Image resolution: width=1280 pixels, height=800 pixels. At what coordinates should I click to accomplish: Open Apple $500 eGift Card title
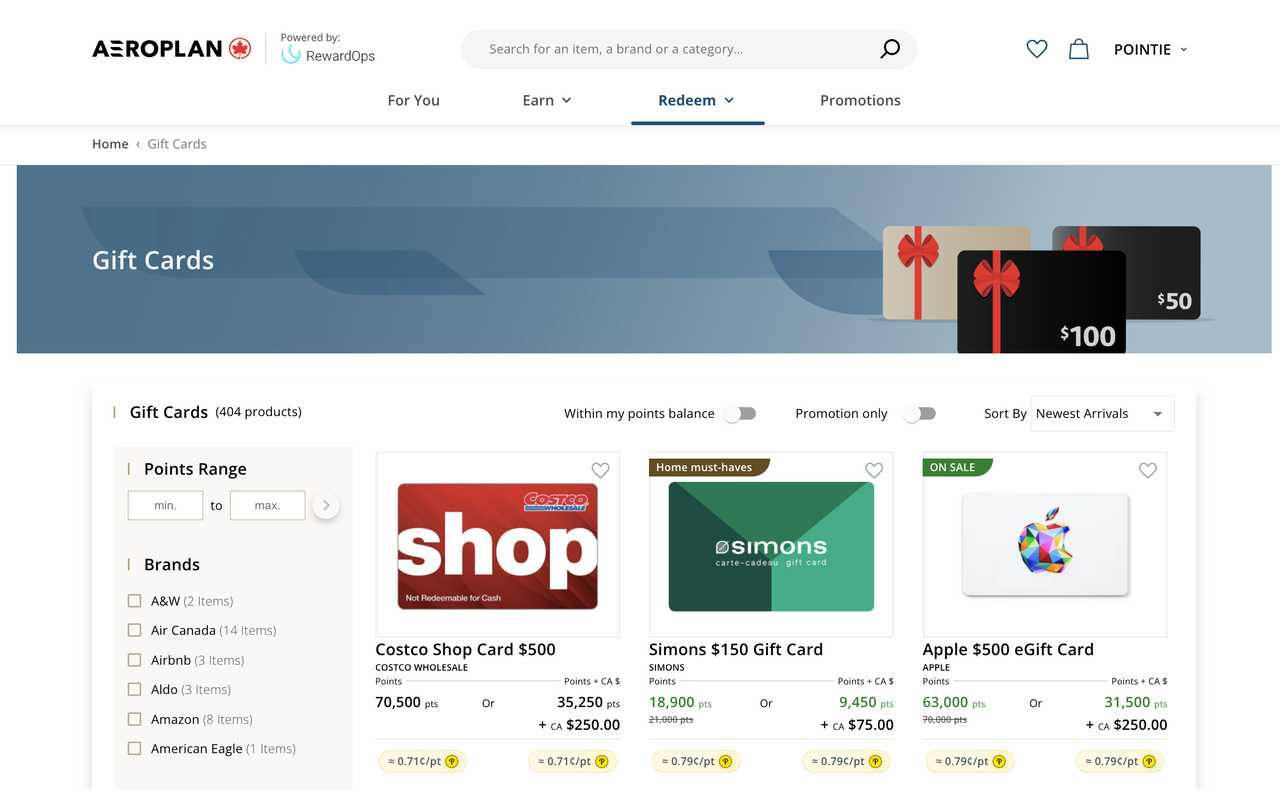pyautogui.click(x=1008, y=649)
